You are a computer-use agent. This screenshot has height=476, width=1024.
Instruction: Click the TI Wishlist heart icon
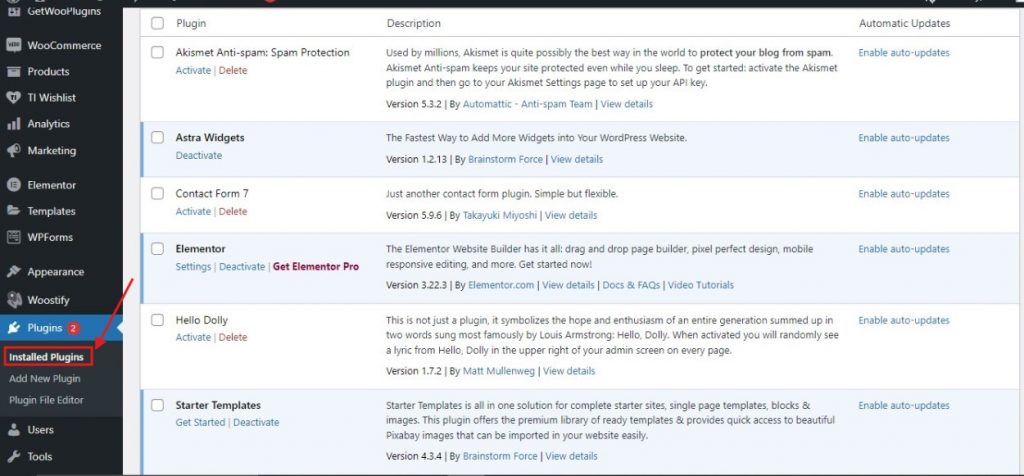pyautogui.click(x=14, y=97)
